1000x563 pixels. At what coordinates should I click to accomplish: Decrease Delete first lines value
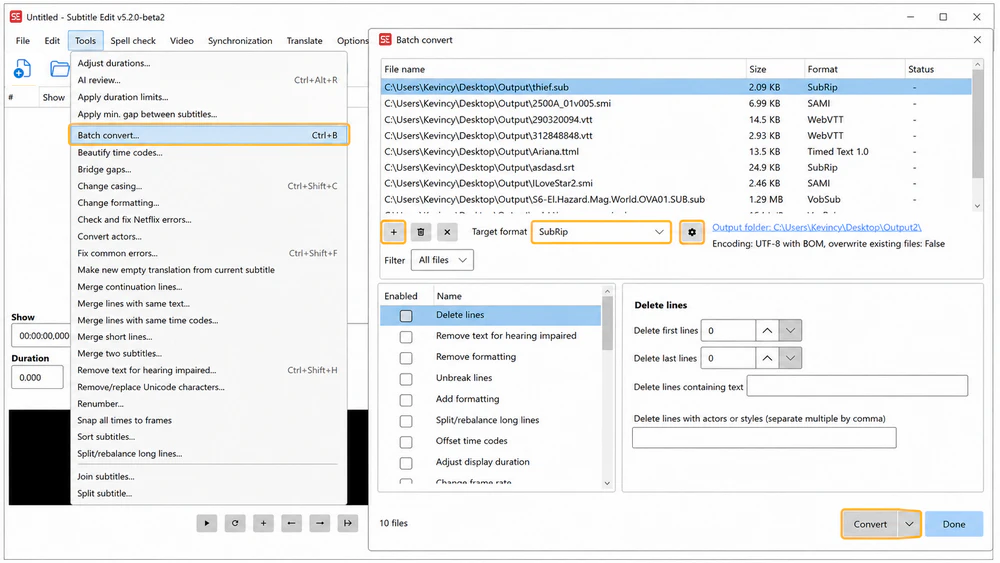click(x=790, y=331)
